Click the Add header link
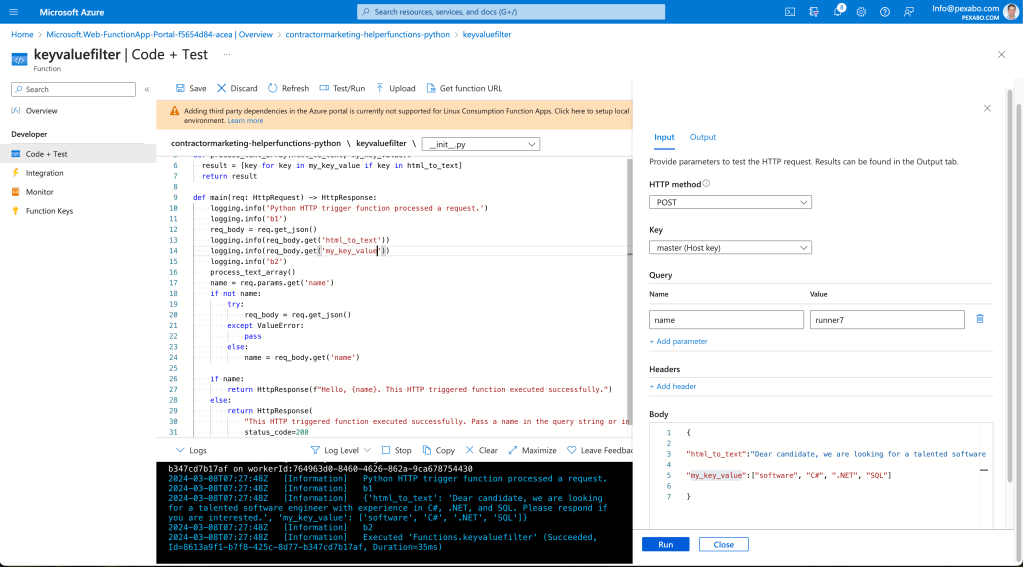The image size is (1023, 567). (x=673, y=386)
